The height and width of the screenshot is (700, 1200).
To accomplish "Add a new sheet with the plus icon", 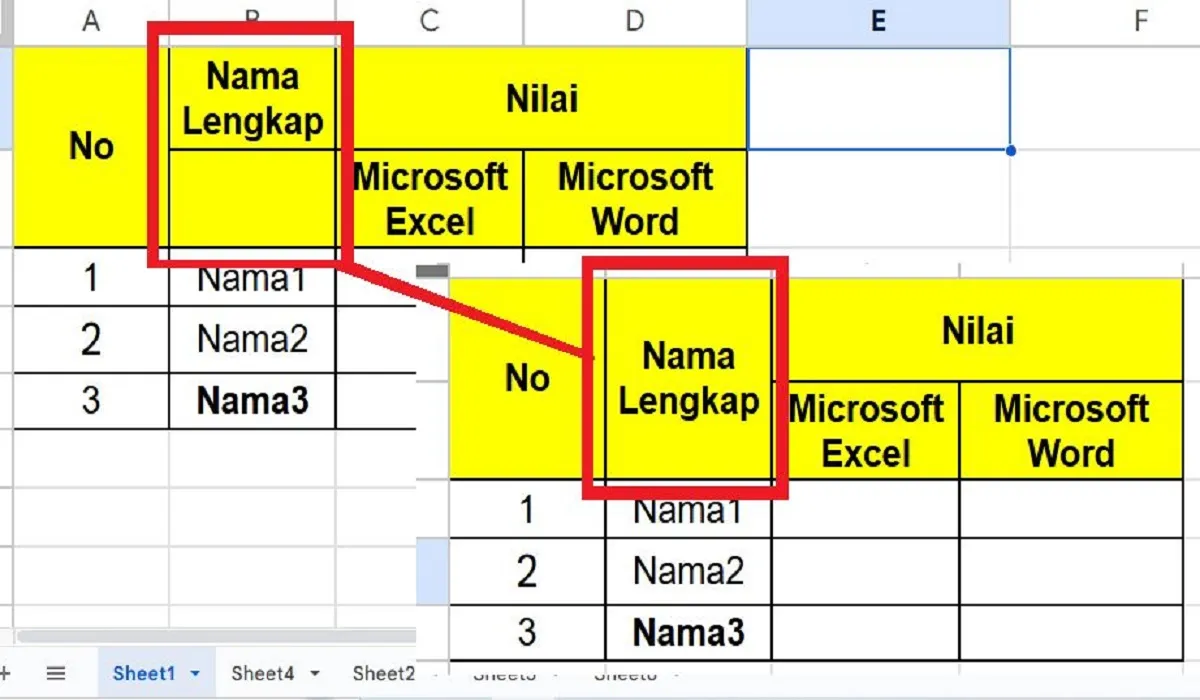I will click(8, 673).
